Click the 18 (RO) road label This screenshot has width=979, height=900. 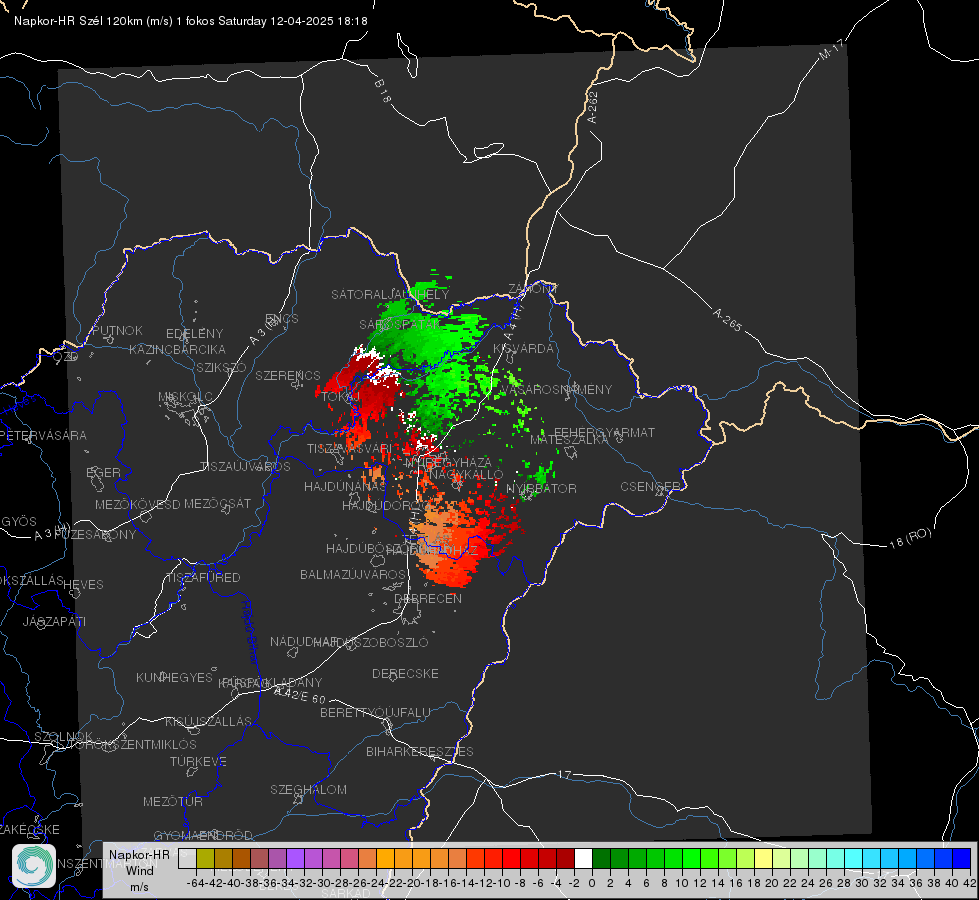pyautogui.click(x=910, y=538)
